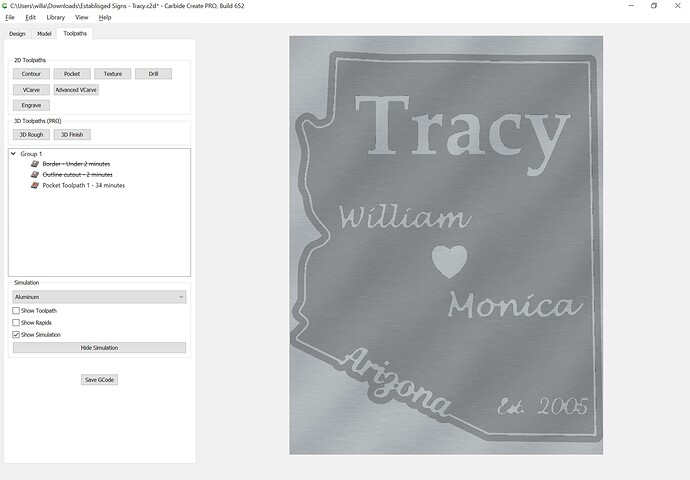Screen dimensions: 690x480
Task: Click the Border toolpath icon
Action: (x=35, y=164)
